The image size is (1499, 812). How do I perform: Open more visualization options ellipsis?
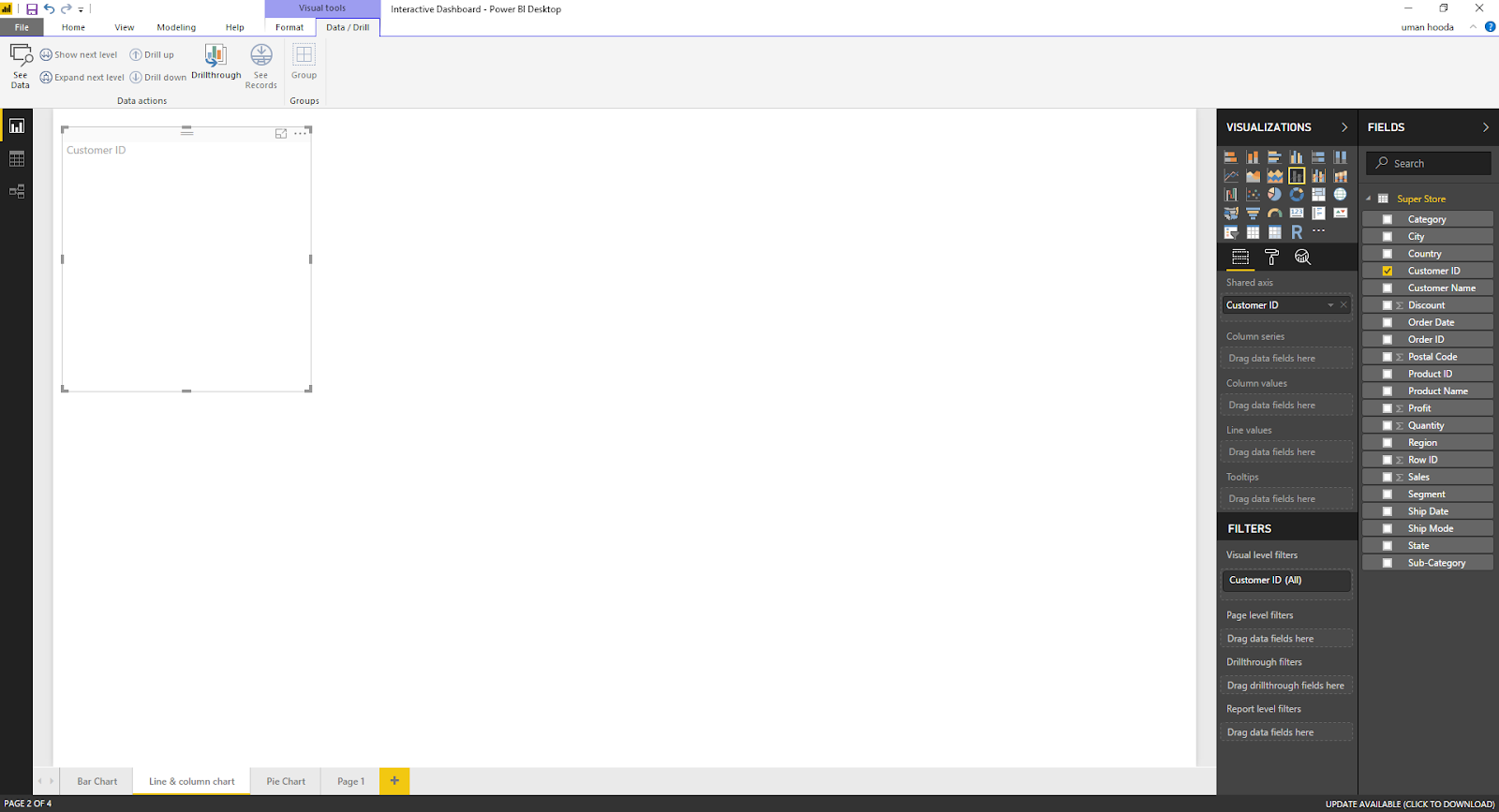[1318, 231]
